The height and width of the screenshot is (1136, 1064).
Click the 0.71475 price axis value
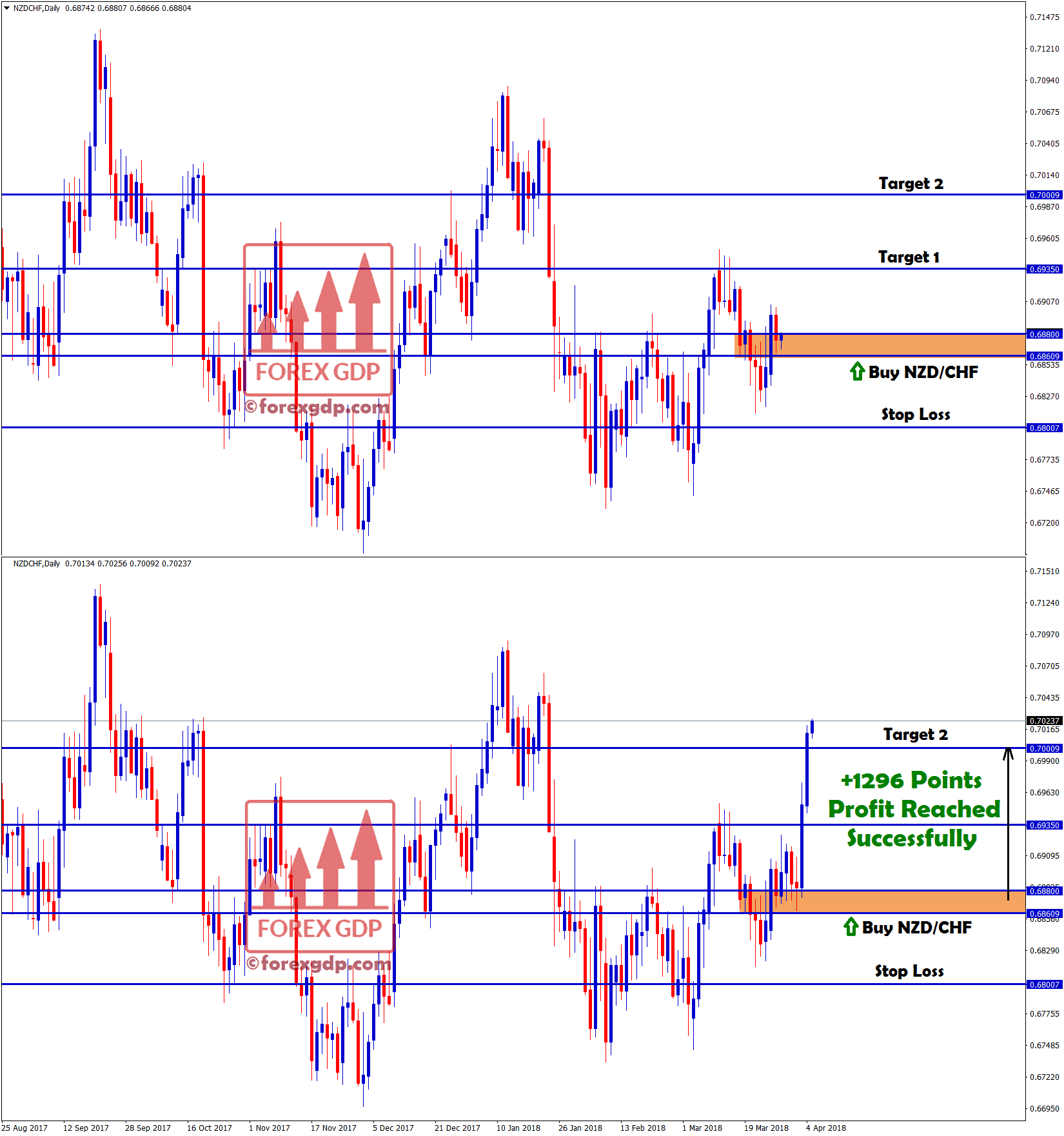[1045, 17]
